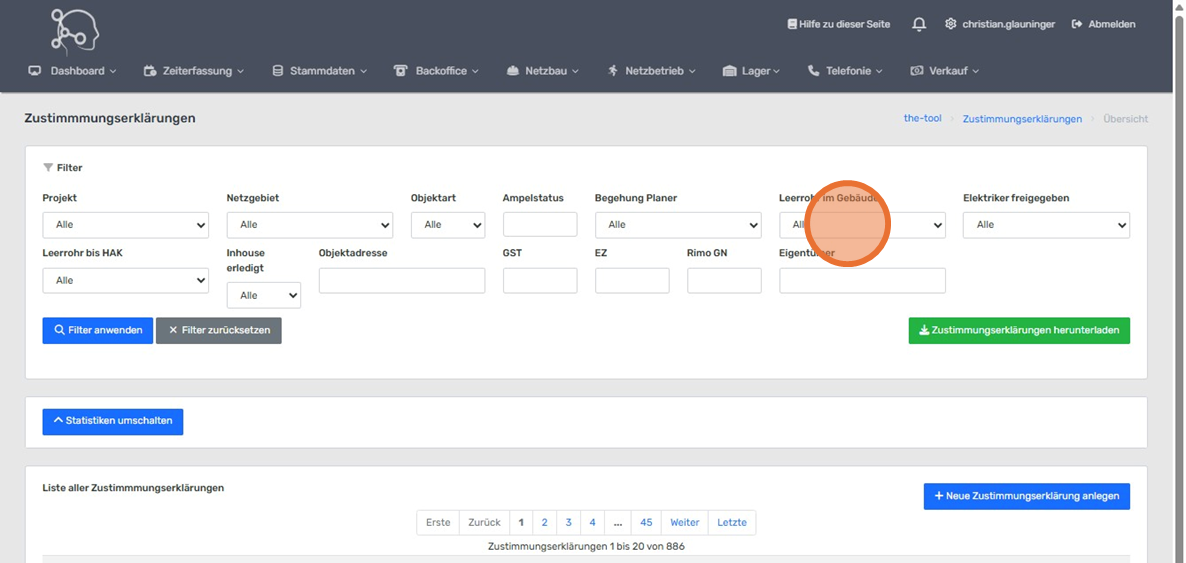This screenshot has height=563, width=1186.
Task: Click the the-tool head logo
Action: click(x=75, y=30)
